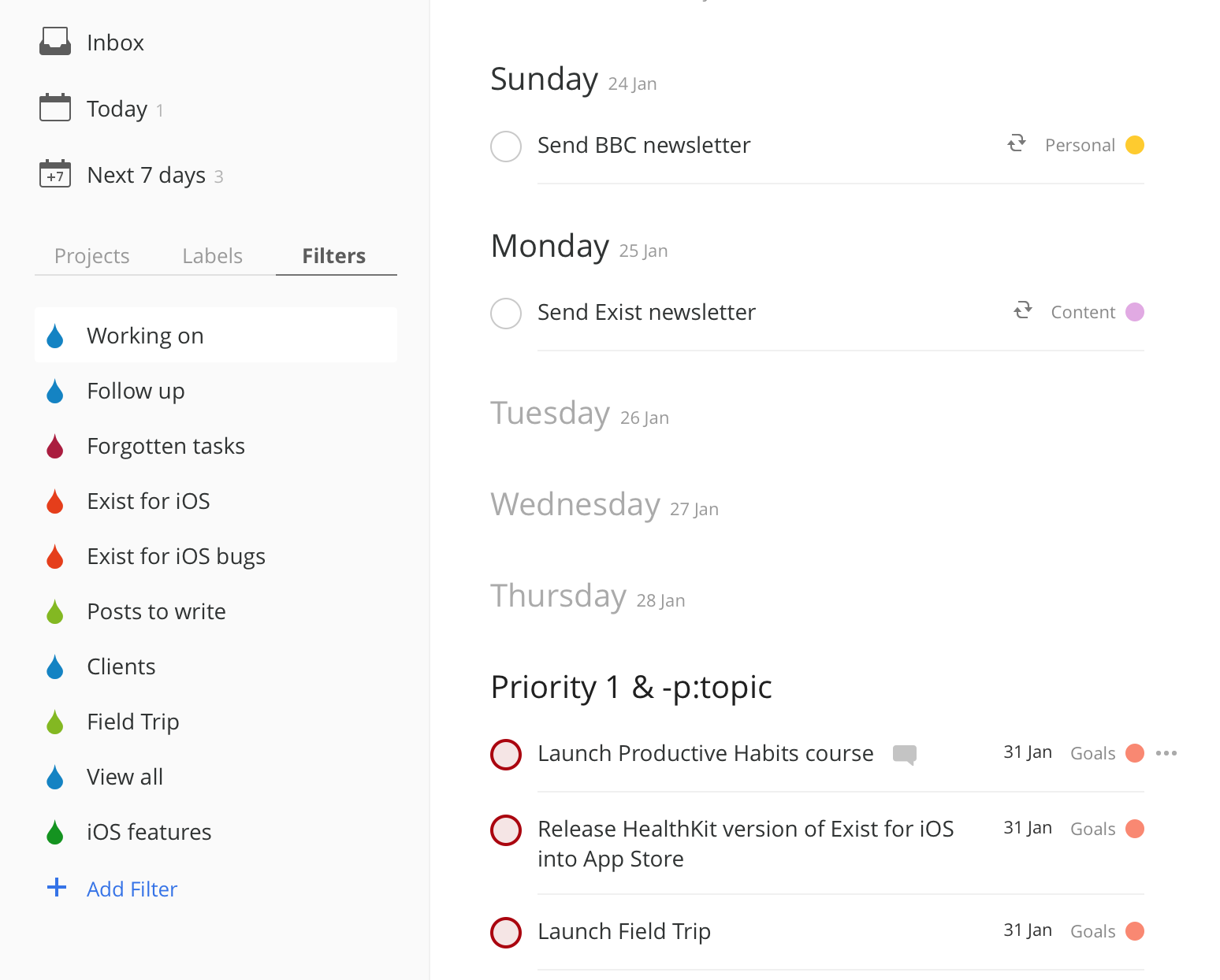
Task: Click the recurring icon on Send BBC newsletter
Action: 1016,144
